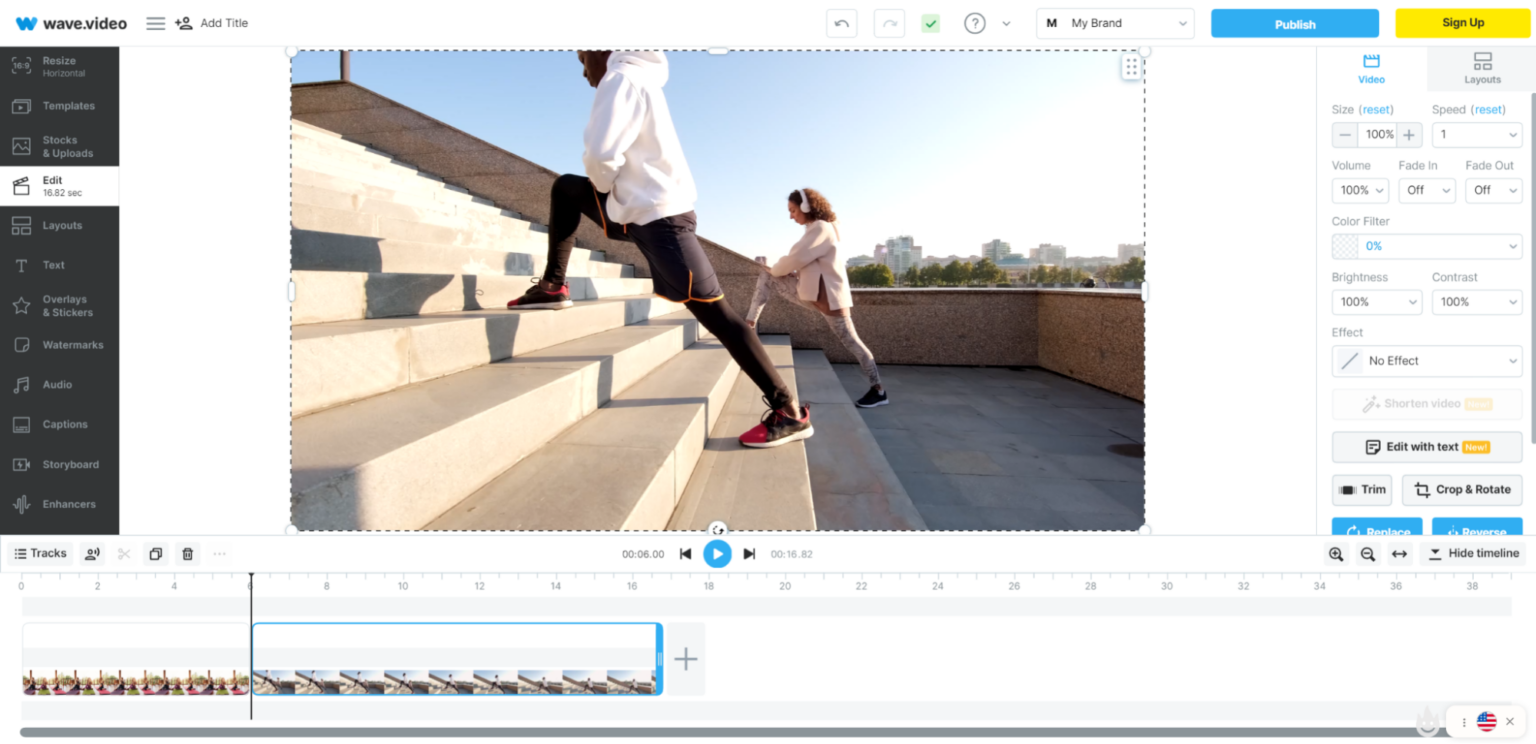The height and width of the screenshot is (744, 1536).
Task: Open the Fade In dropdown
Action: pos(1426,190)
